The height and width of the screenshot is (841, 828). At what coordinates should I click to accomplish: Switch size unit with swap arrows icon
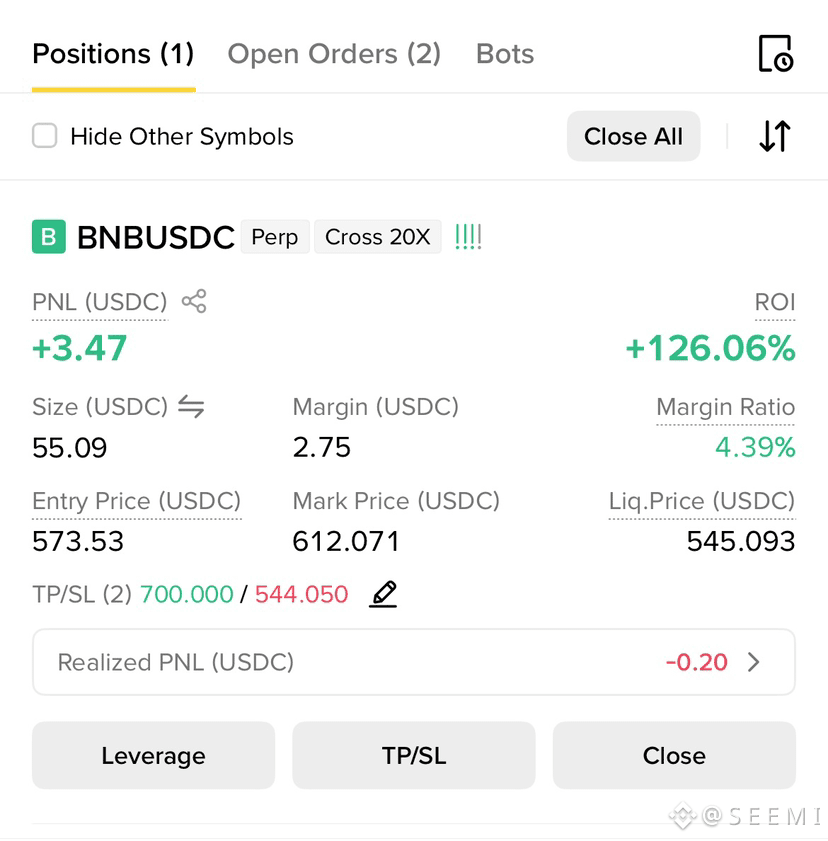pos(191,406)
